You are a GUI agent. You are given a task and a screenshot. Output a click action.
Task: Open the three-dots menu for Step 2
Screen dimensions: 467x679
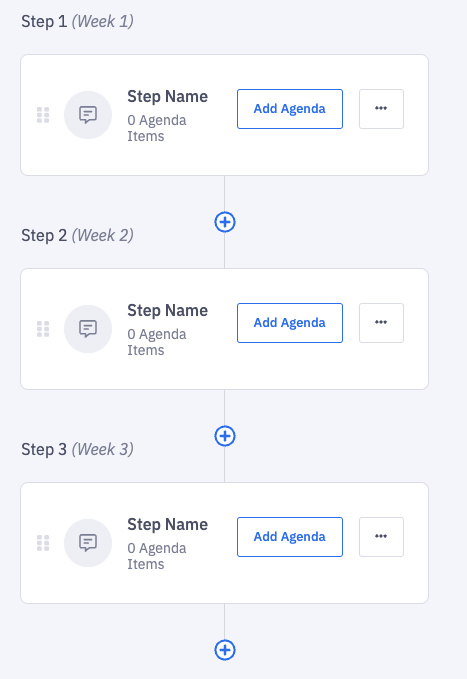[381, 323]
